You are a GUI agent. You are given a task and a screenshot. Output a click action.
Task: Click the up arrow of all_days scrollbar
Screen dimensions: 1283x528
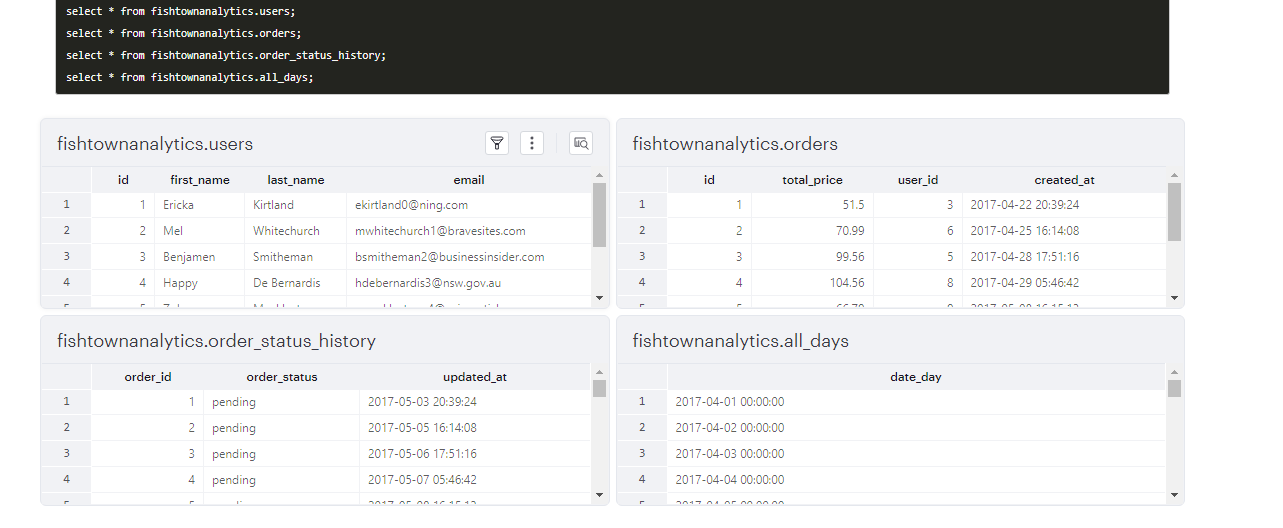tap(1174, 372)
